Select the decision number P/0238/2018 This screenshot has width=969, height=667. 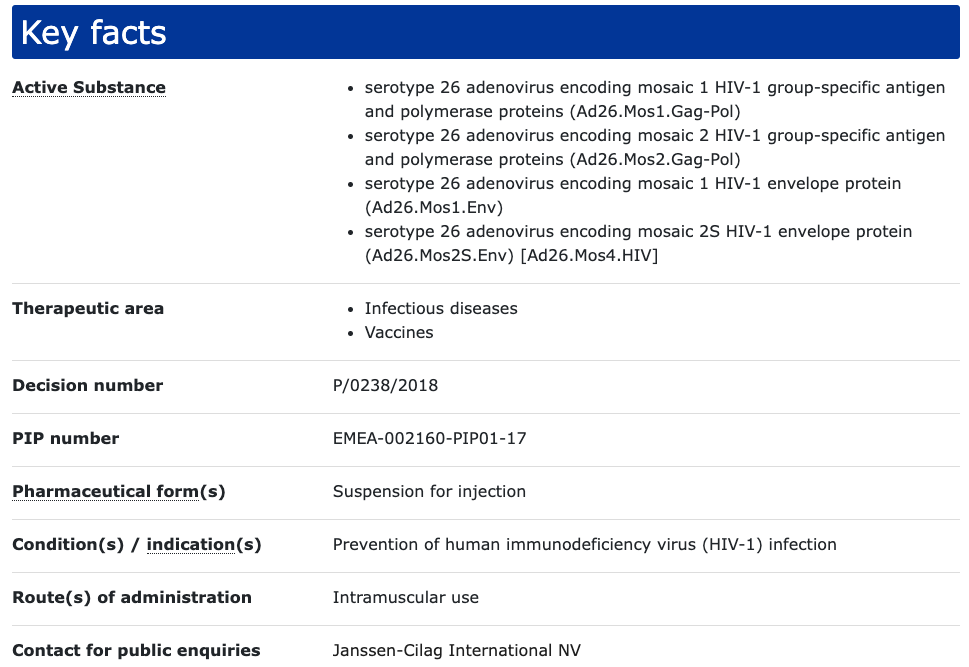(385, 386)
